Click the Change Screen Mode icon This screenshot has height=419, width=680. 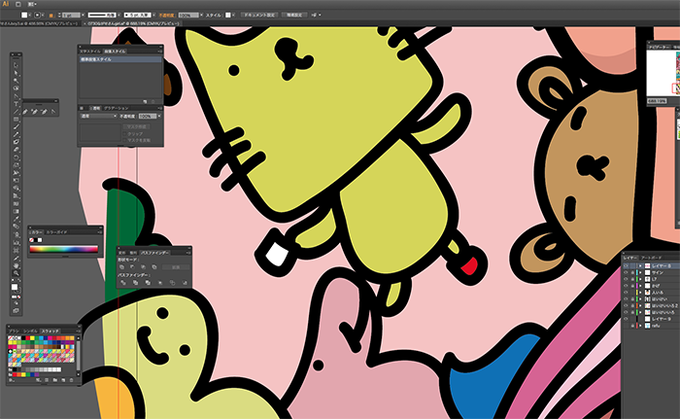(x=16, y=310)
